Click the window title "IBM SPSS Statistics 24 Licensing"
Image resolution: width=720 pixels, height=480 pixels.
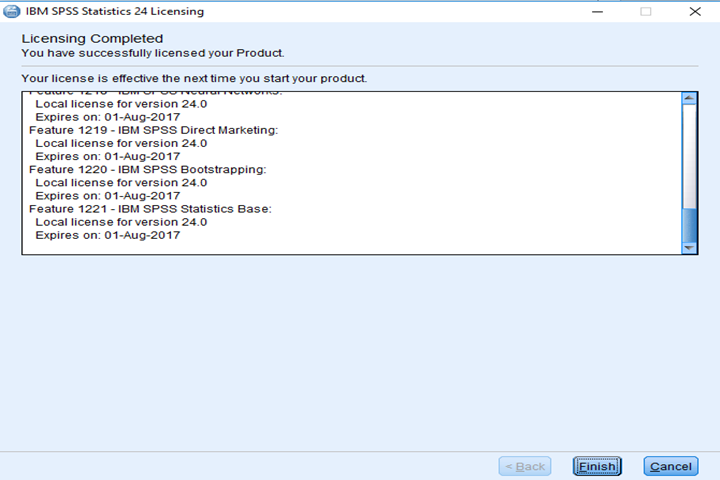click(x=115, y=11)
